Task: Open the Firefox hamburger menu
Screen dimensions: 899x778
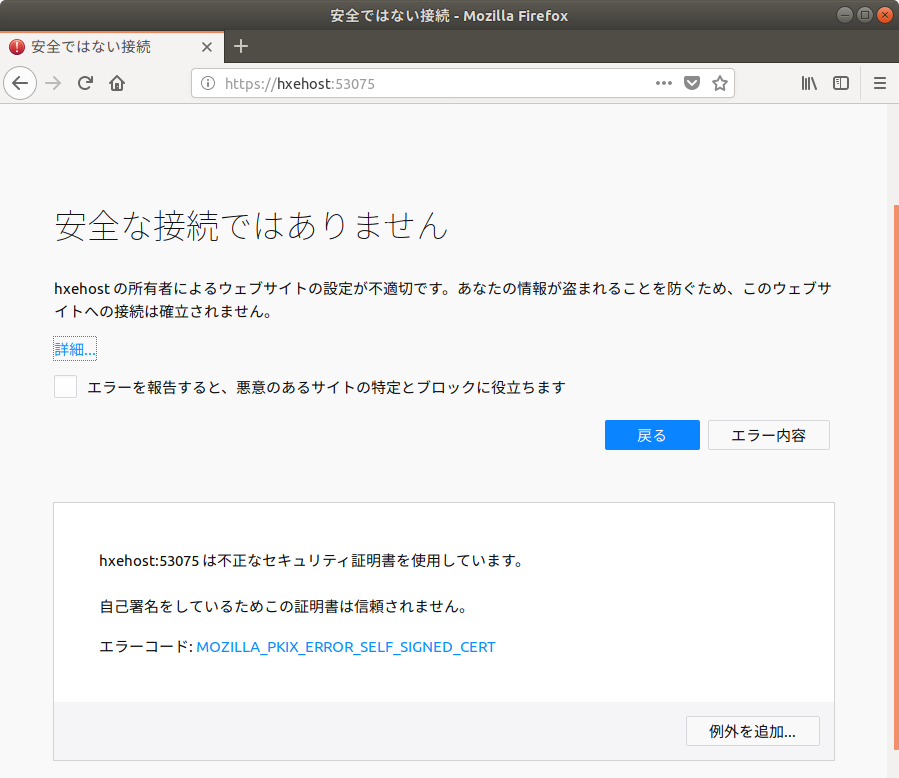Action: [879, 83]
